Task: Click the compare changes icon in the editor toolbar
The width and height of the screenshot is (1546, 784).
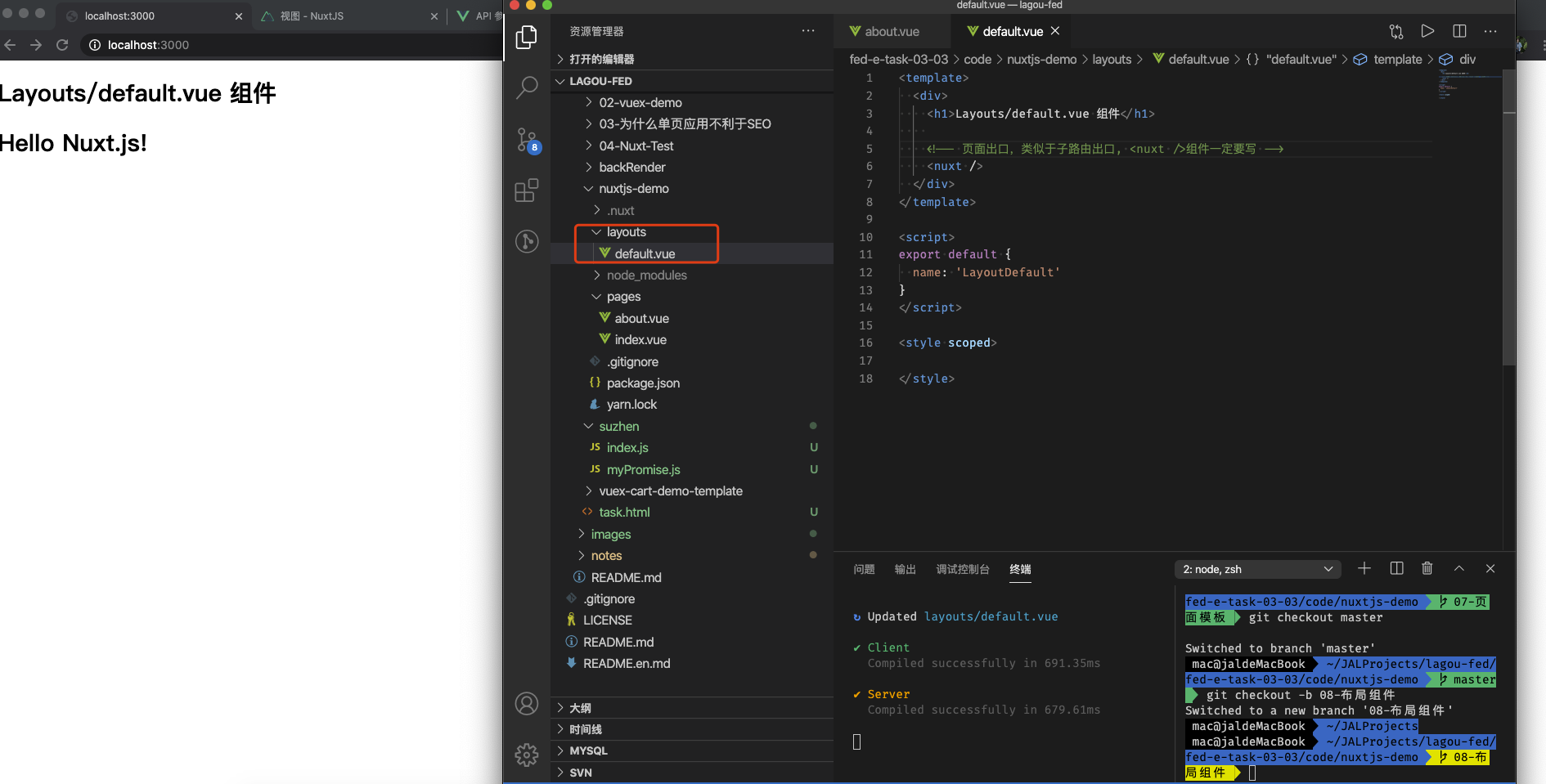Action: tap(1396, 31)
